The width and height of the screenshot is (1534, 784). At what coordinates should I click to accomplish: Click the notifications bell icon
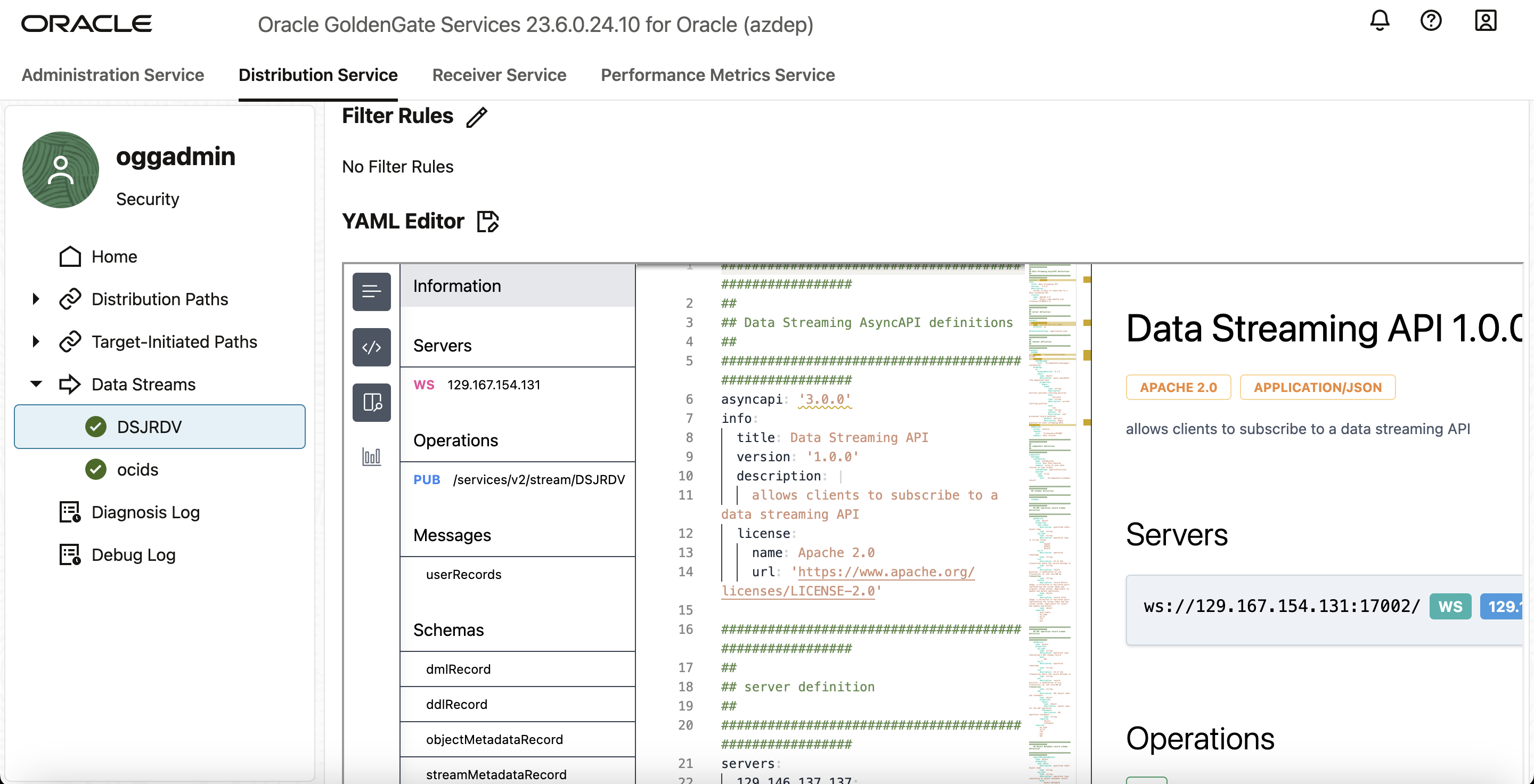click(1379, 21)
